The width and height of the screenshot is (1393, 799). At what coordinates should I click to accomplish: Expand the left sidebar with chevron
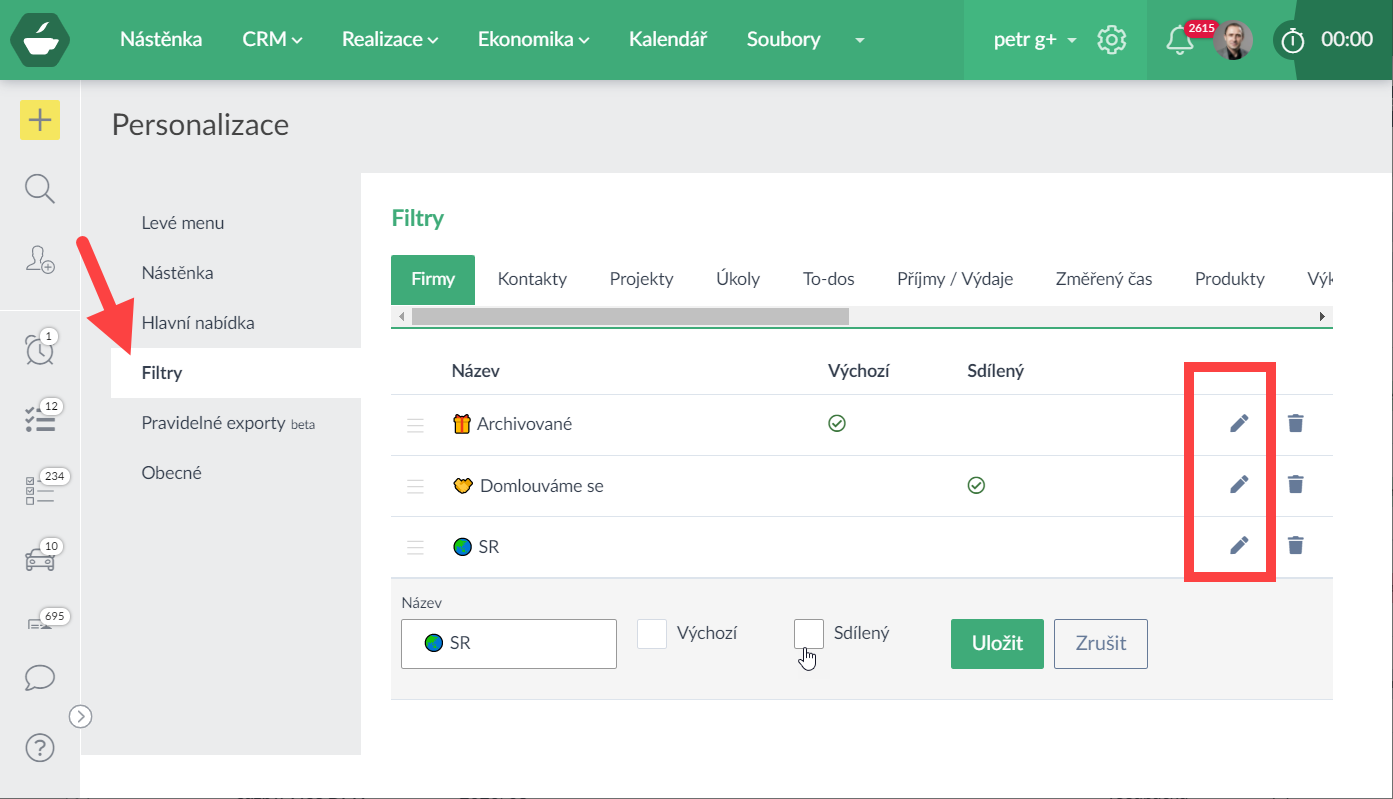(81, 716)
